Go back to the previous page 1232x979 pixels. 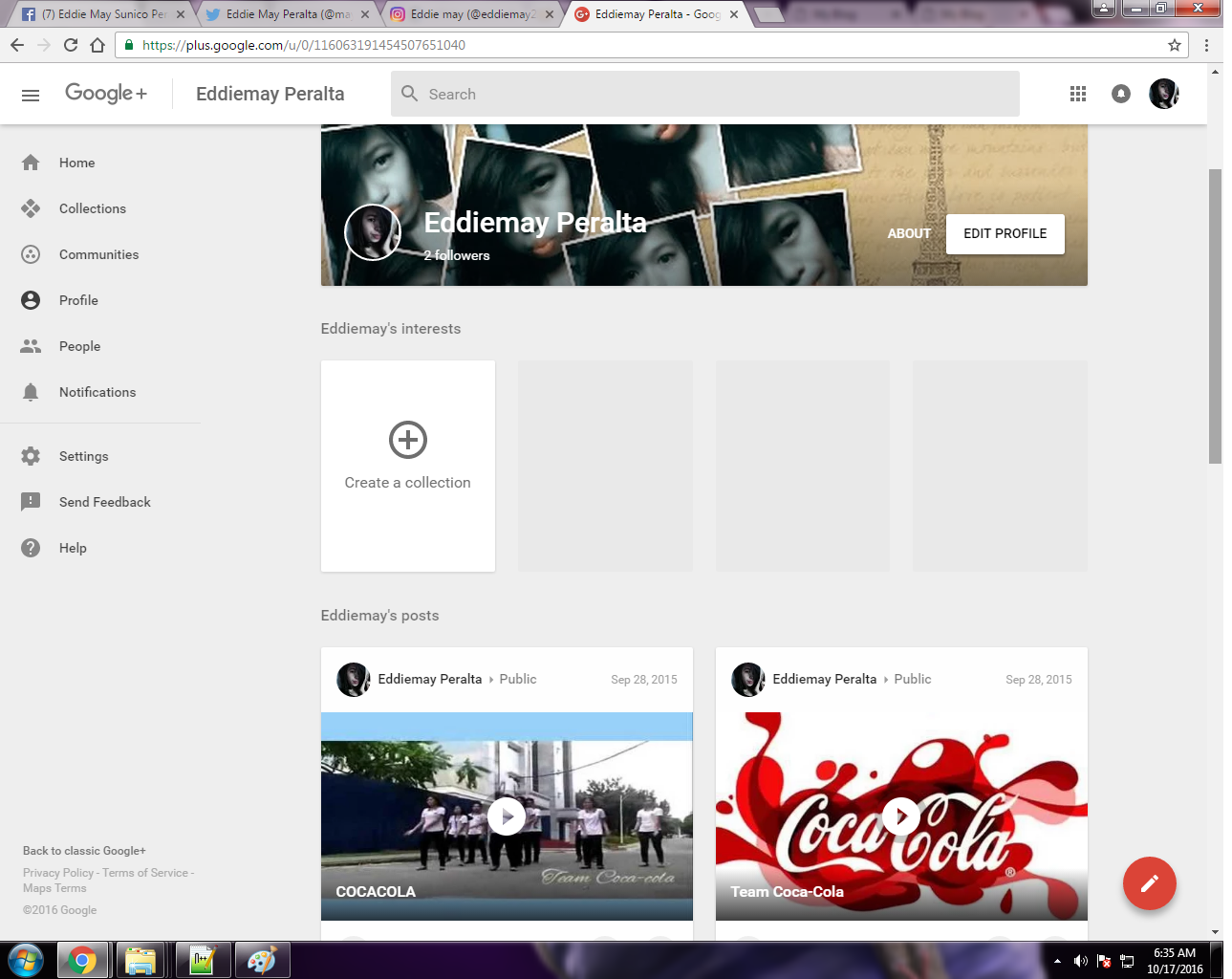[x=17, y=45]
